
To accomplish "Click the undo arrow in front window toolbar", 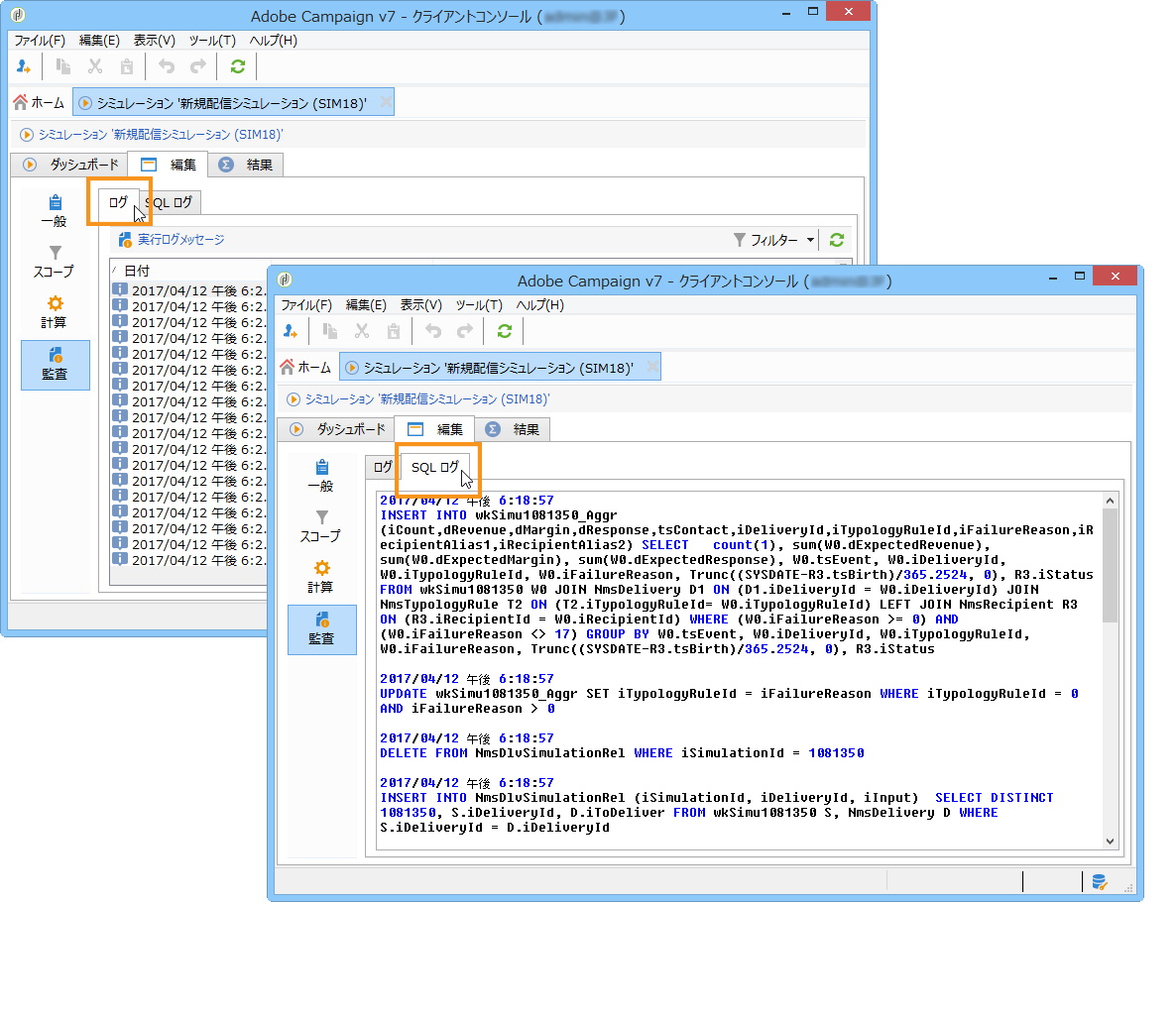I will pos(433,331).
